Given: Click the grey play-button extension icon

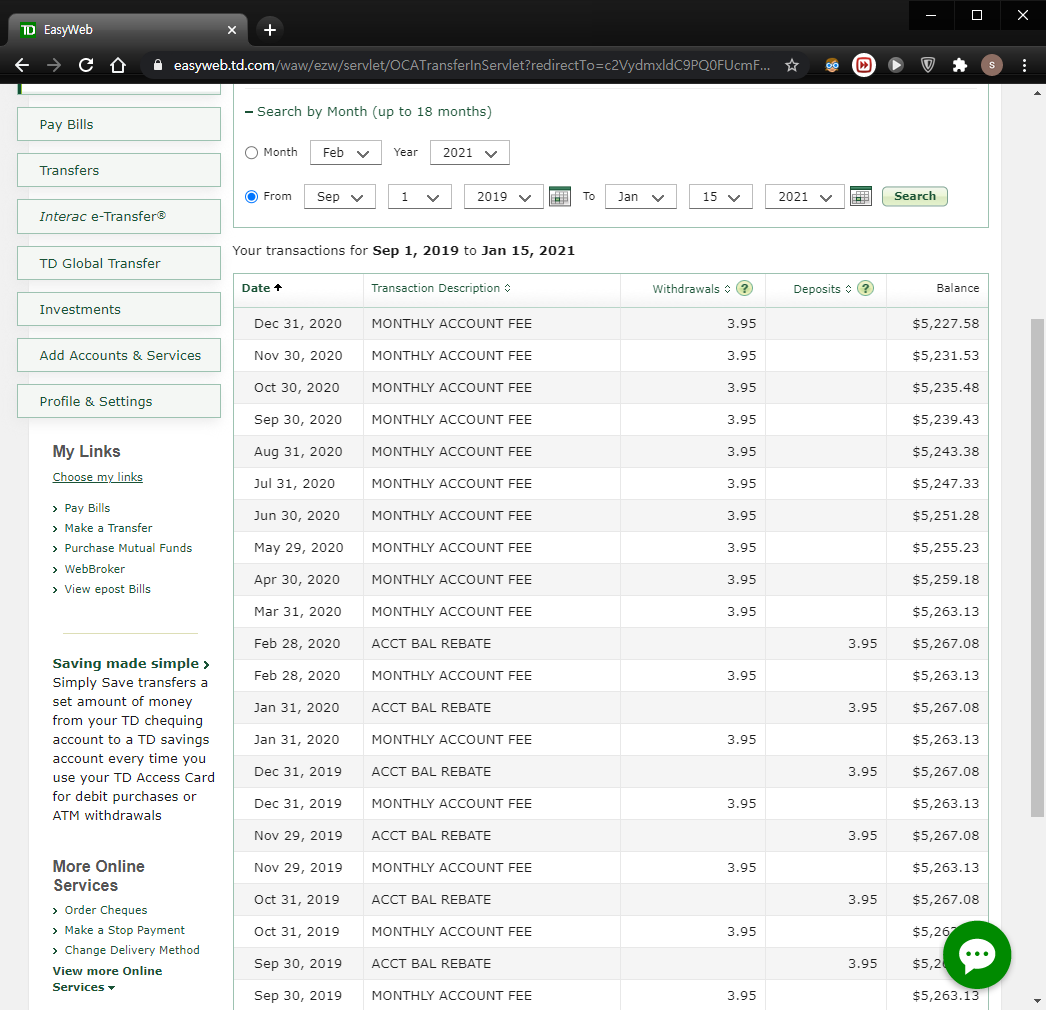Looking at the screenshot, I should [x=896, y=65].
